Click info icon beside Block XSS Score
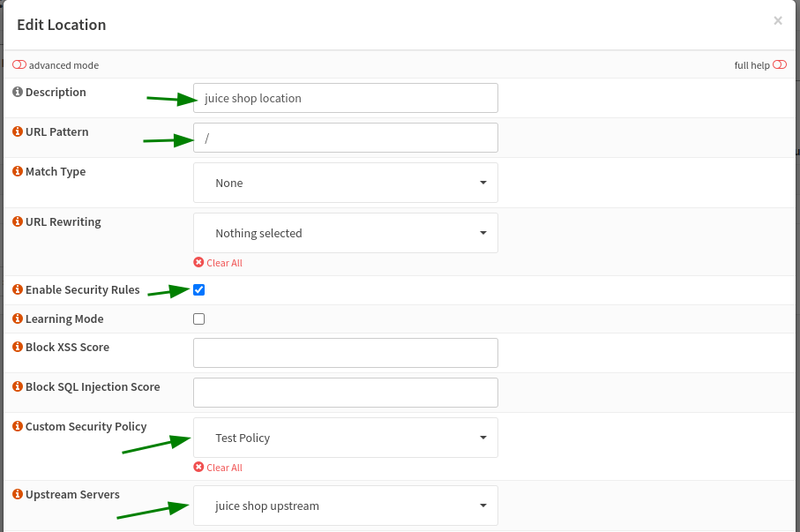 pos(17,347)
